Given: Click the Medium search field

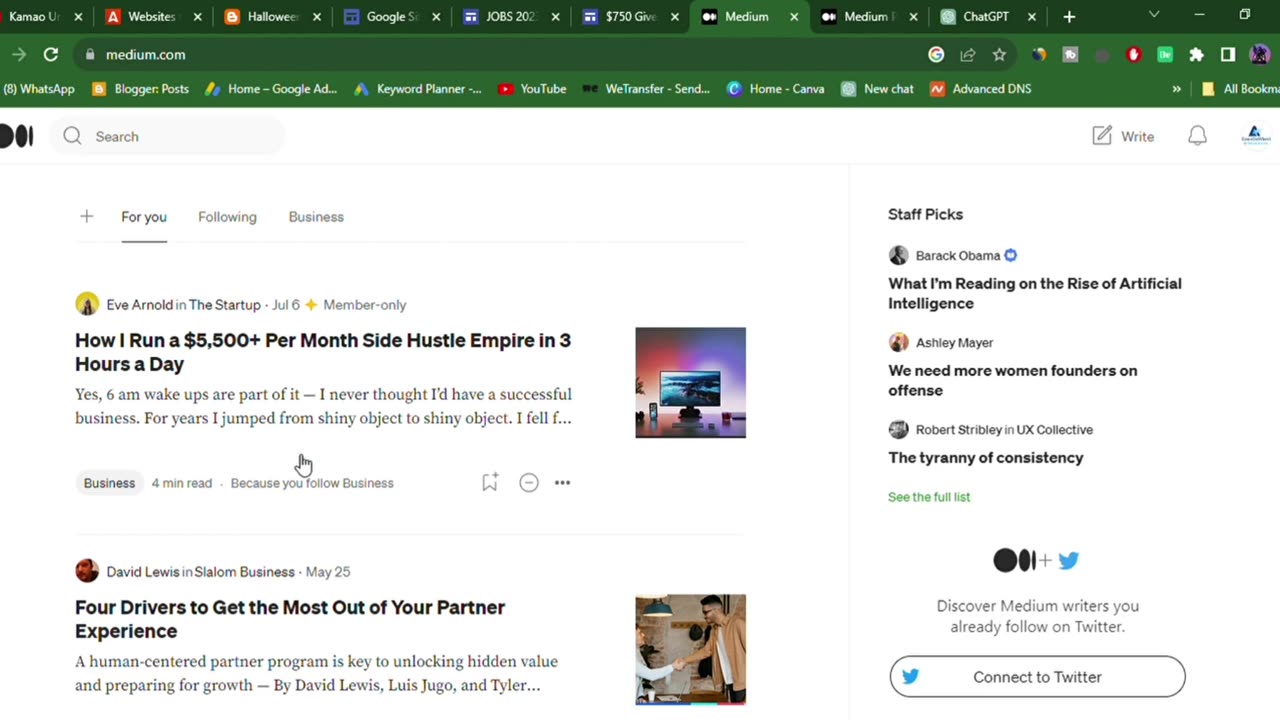Looking at the screenshot, I should coord(170,136).
